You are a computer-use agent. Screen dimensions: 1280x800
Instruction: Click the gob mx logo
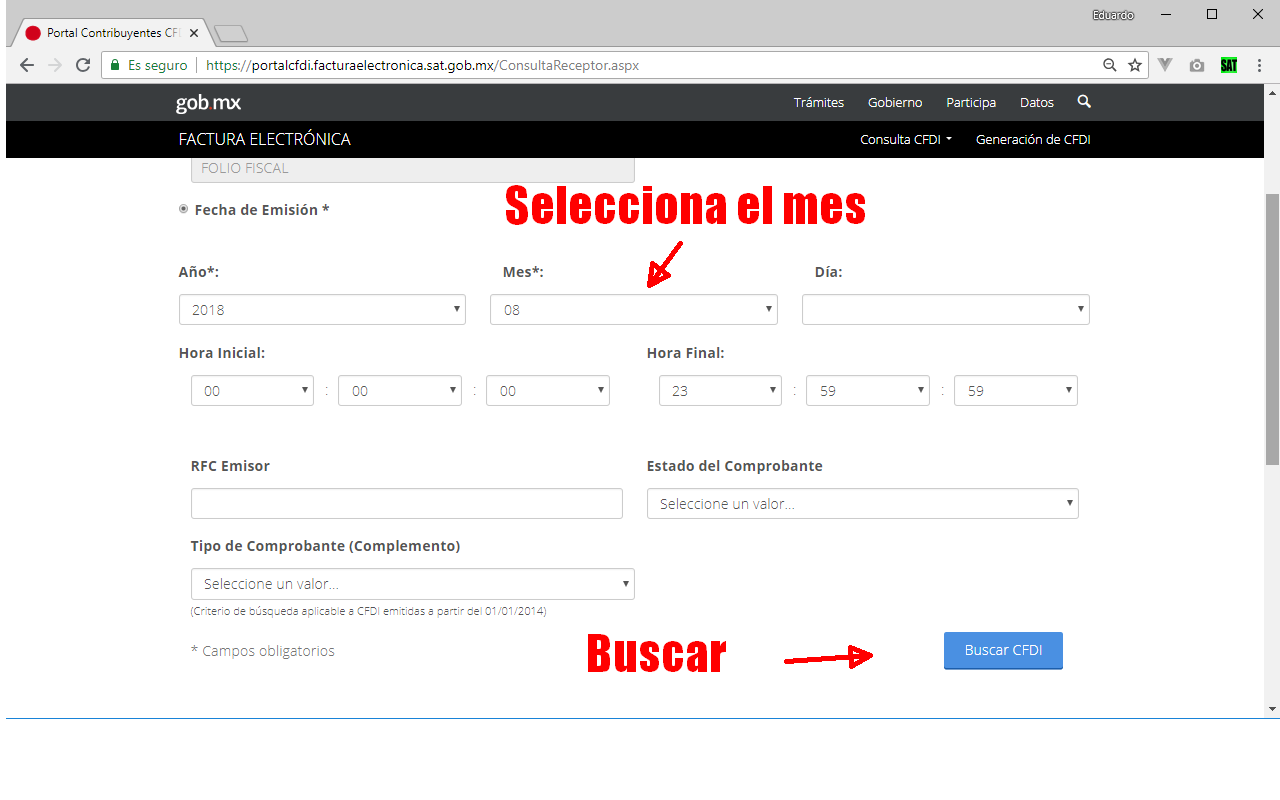point(208,102)
